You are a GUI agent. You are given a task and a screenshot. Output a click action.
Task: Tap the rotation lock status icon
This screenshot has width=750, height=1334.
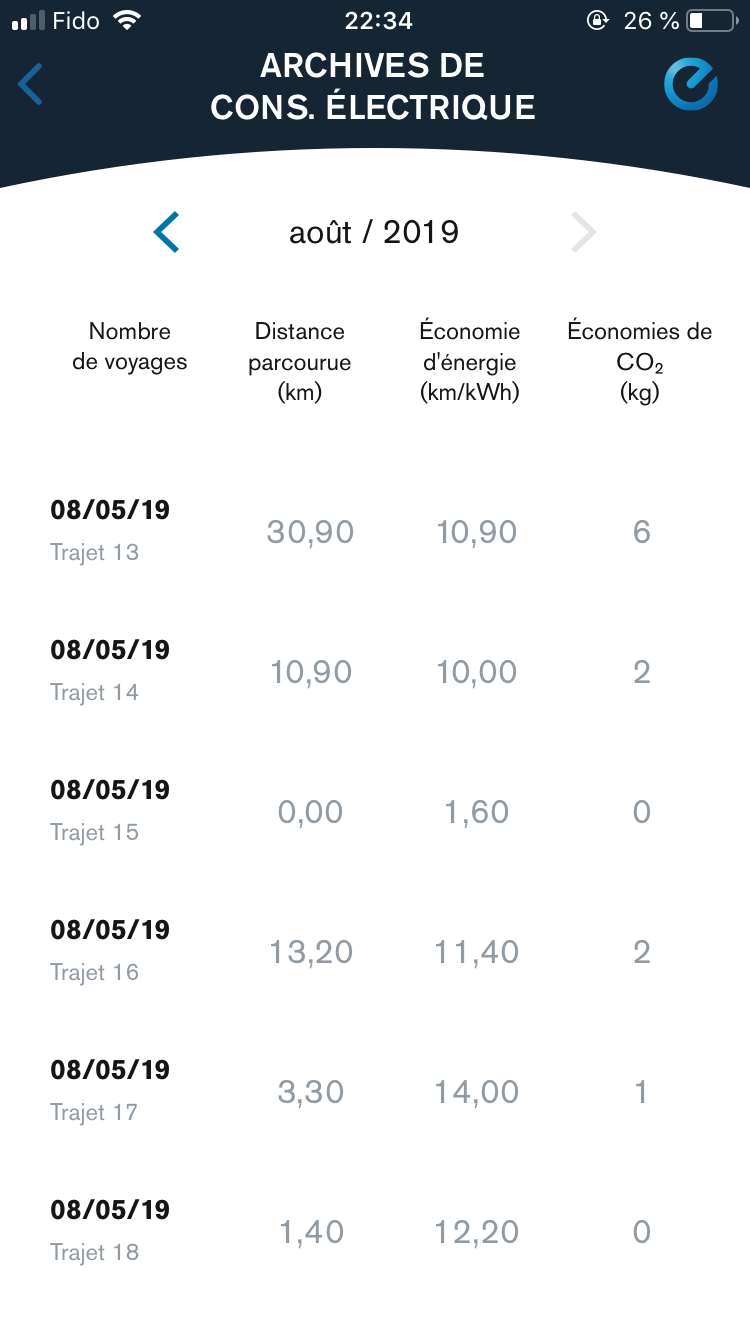(x=597, y=20)
